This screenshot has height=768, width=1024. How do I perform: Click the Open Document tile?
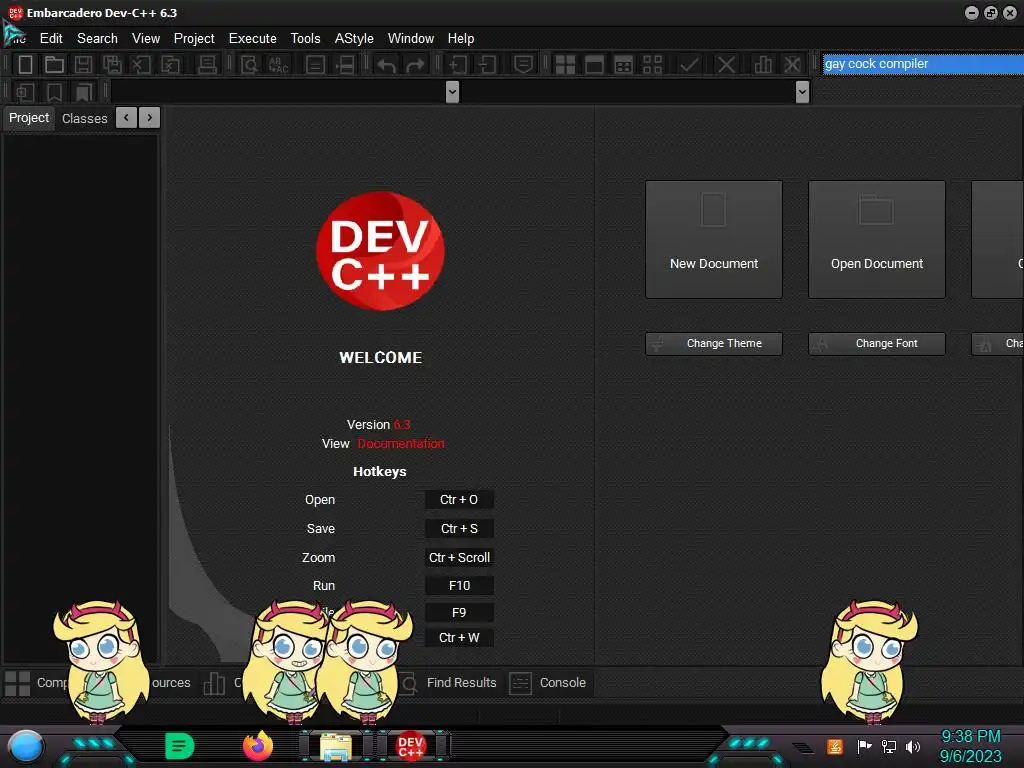click(x=876, y=240)
